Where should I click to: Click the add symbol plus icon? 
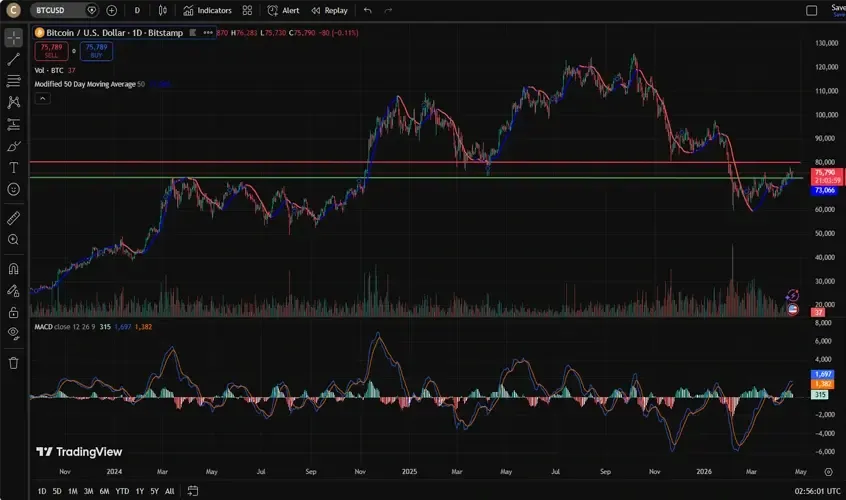[111, 10]
